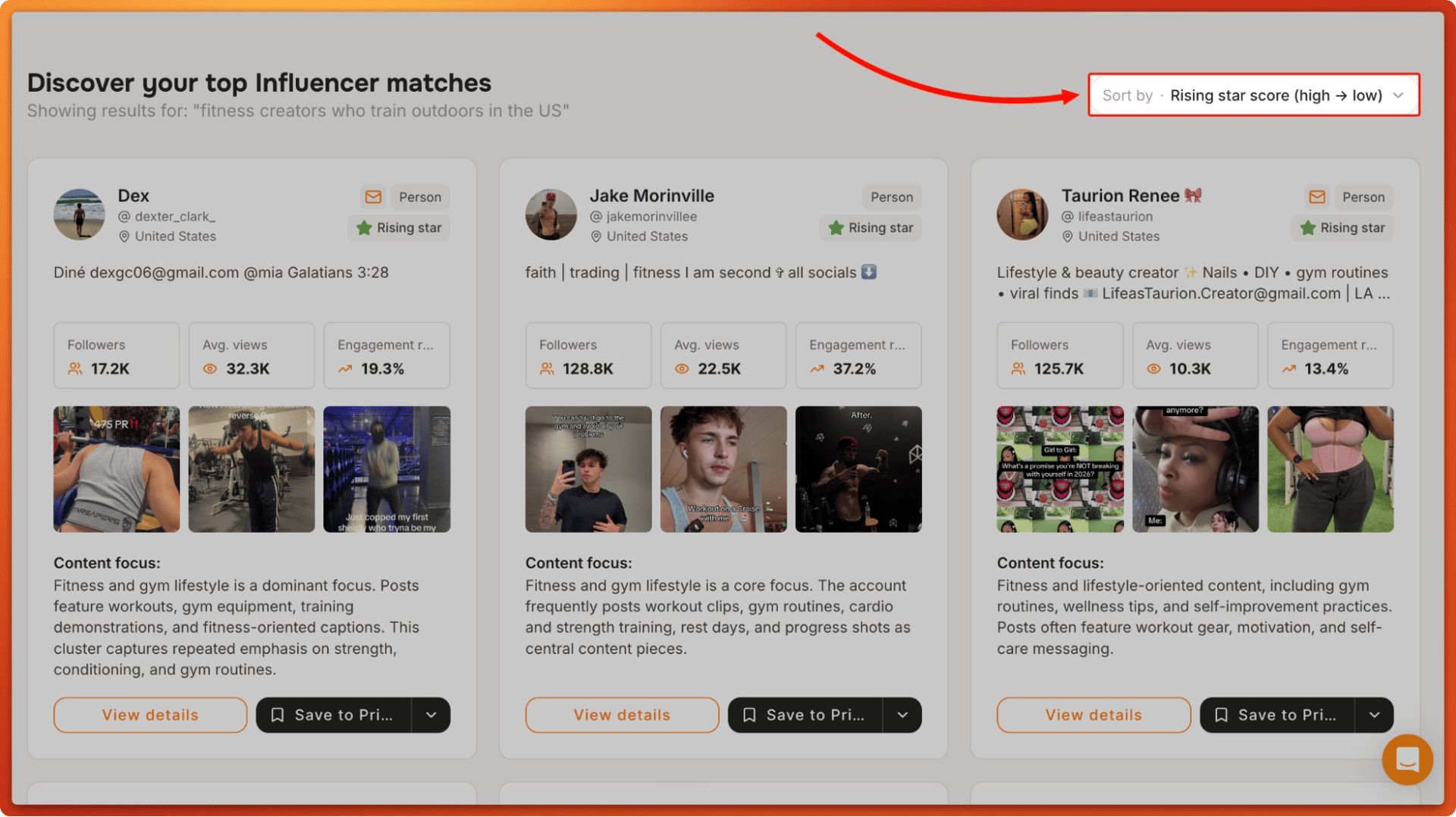Save Dex to Pri... list
The image size is (1456, 817).
[x=334, y=715]
